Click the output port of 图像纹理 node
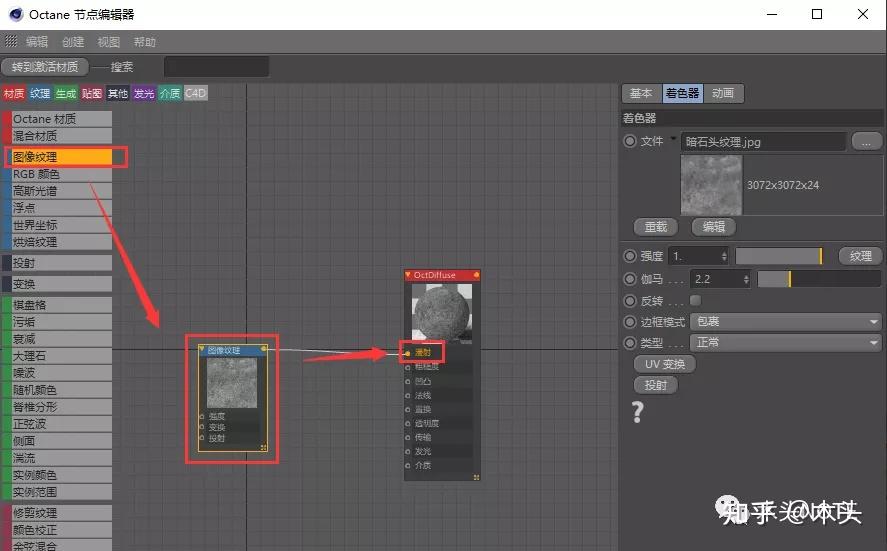 264,348
